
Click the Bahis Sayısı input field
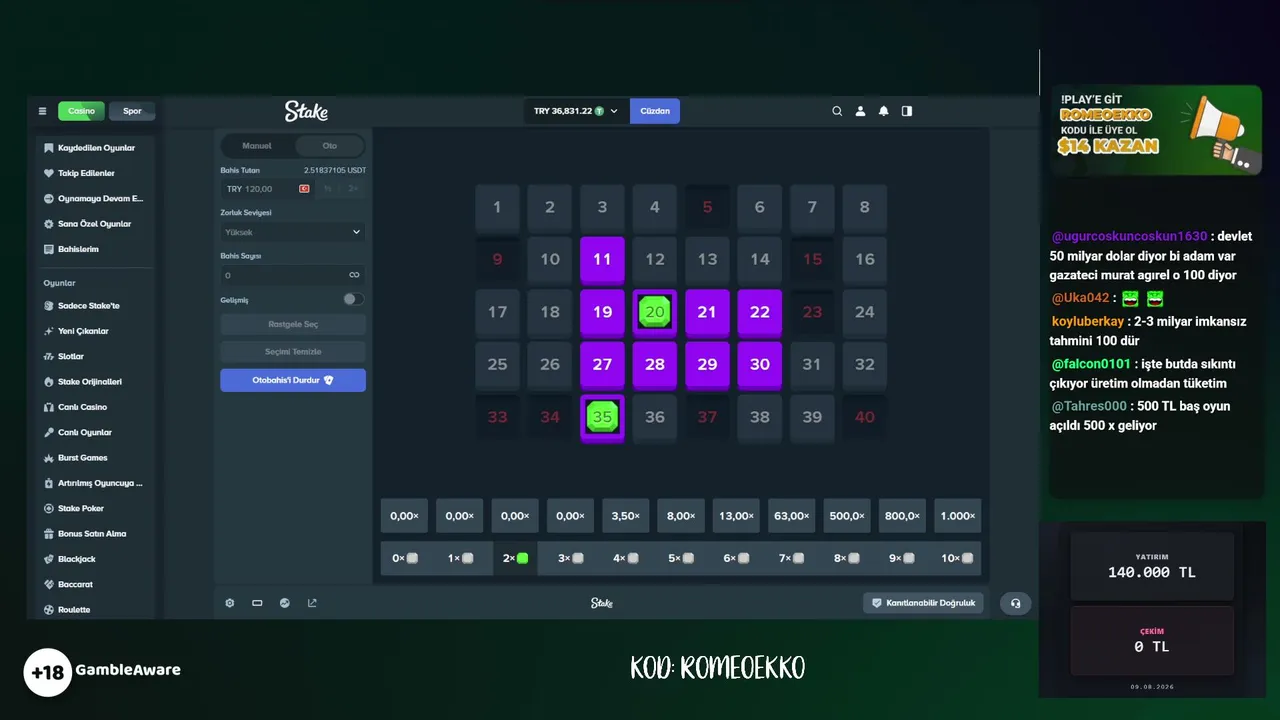tap(293, 275)
